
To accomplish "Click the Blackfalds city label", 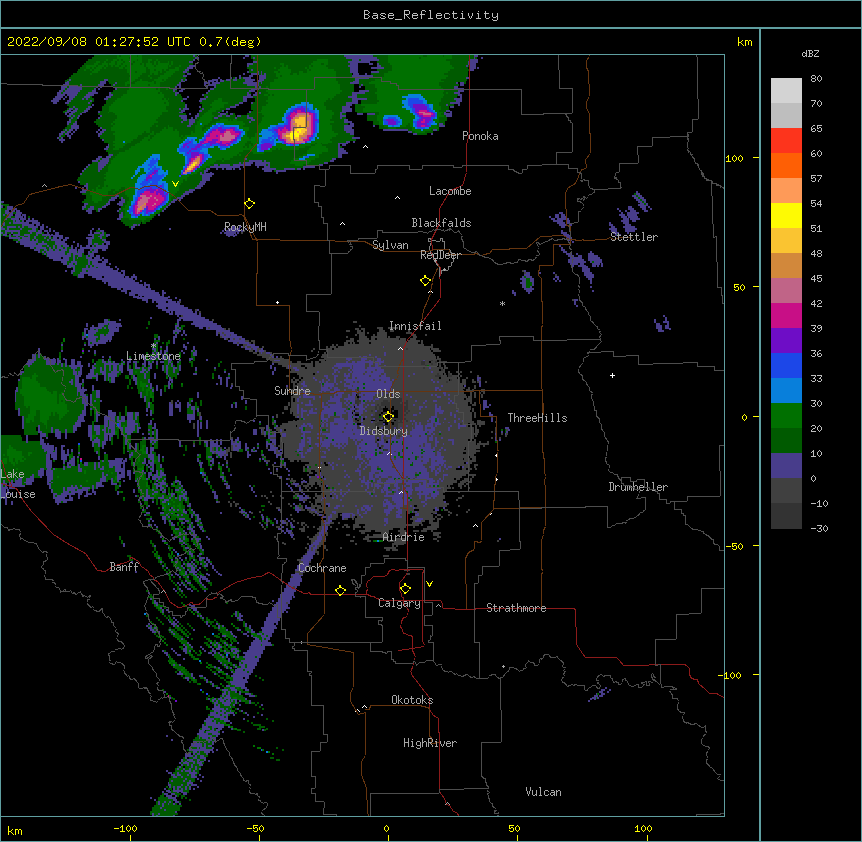I will [441, 223].
